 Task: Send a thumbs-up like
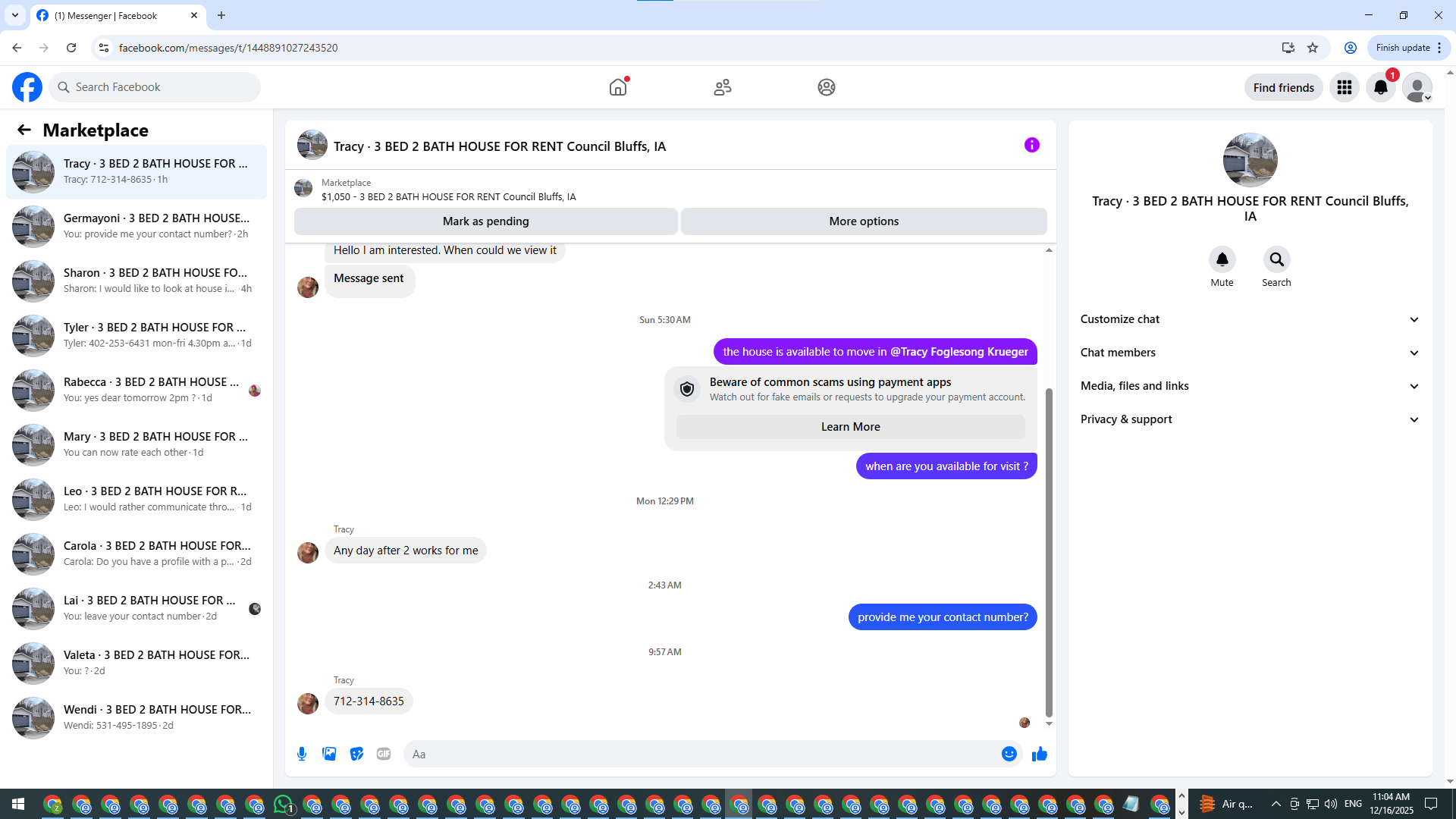pos(1040,754)
